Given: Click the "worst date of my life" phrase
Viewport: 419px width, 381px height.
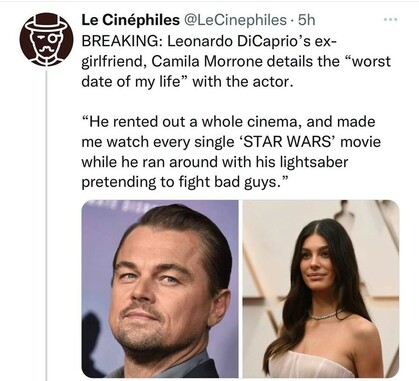Looking at the screenshot, I should pos(236,72).
